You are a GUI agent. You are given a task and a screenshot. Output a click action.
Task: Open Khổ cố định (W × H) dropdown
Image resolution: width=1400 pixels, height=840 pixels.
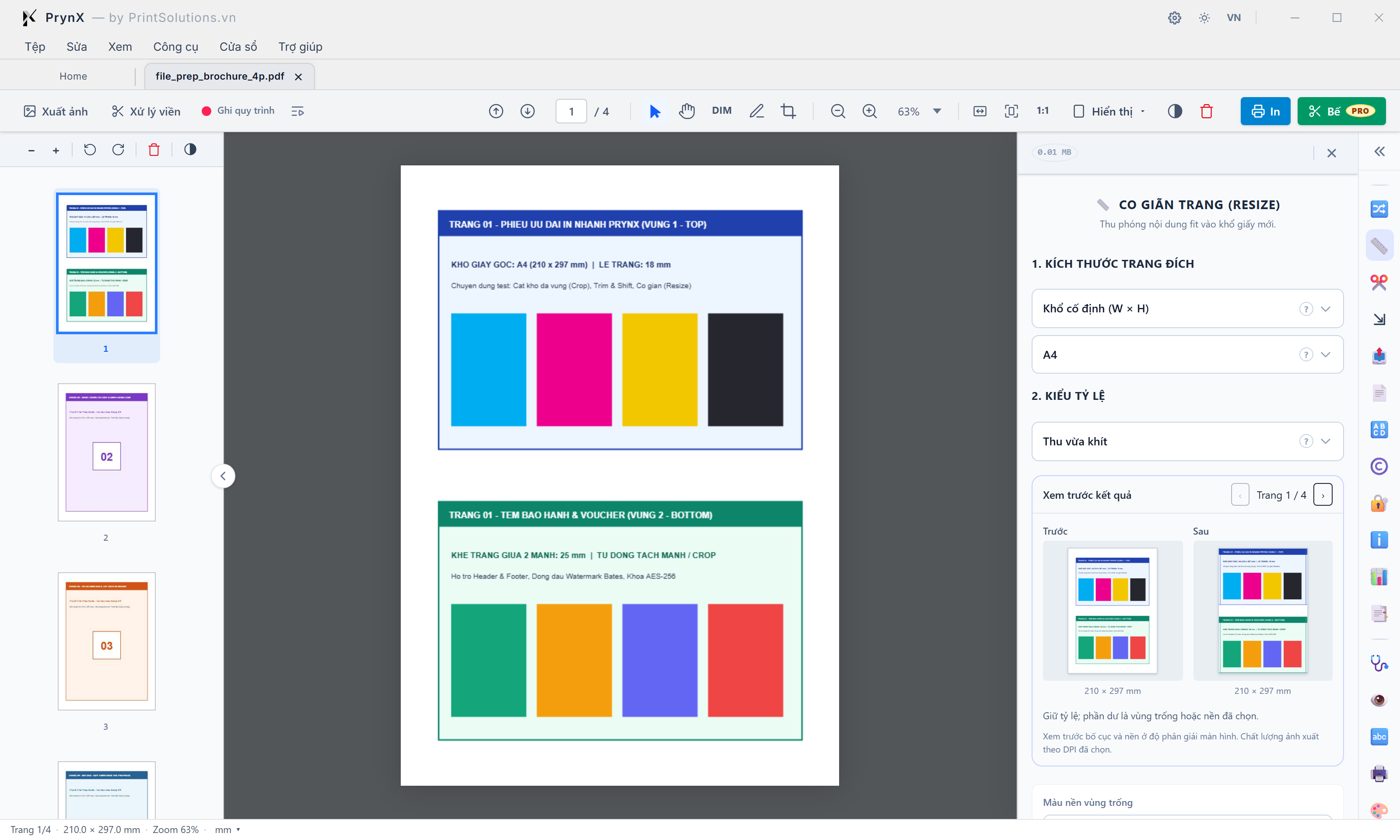pos(1187,308)
